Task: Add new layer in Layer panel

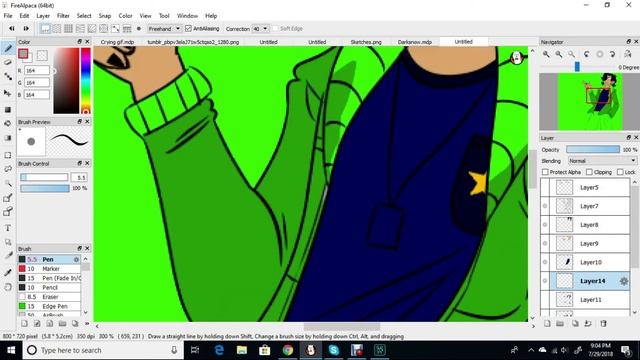Action: pos(547,324)
